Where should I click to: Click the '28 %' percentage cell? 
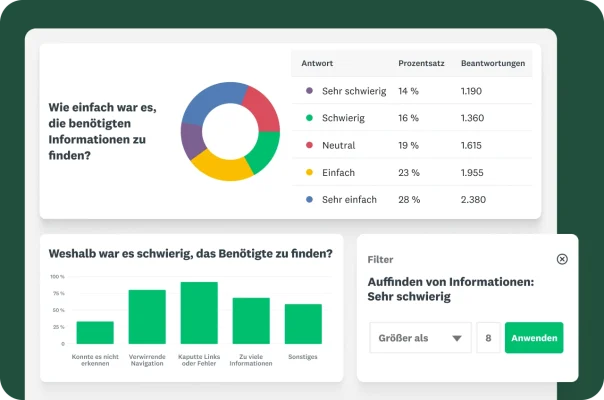click(x=409, y=200)
